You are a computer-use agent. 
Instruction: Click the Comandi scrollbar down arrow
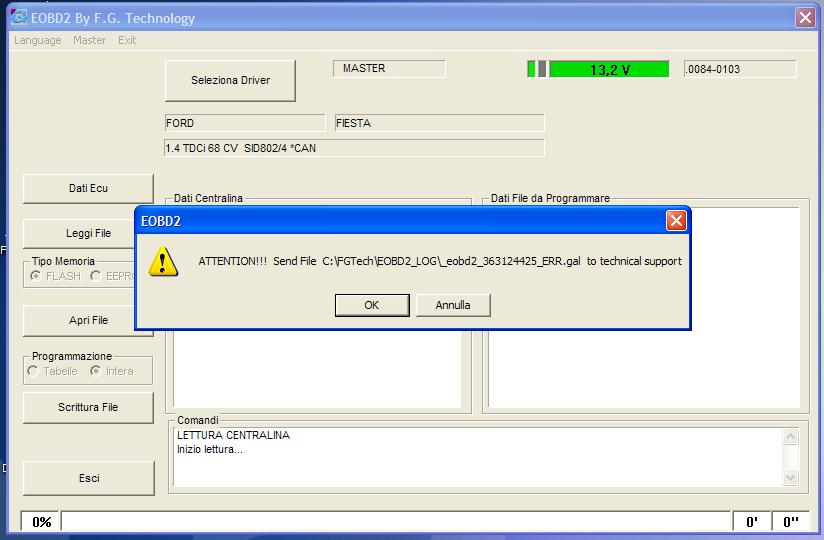pos(790,477)
